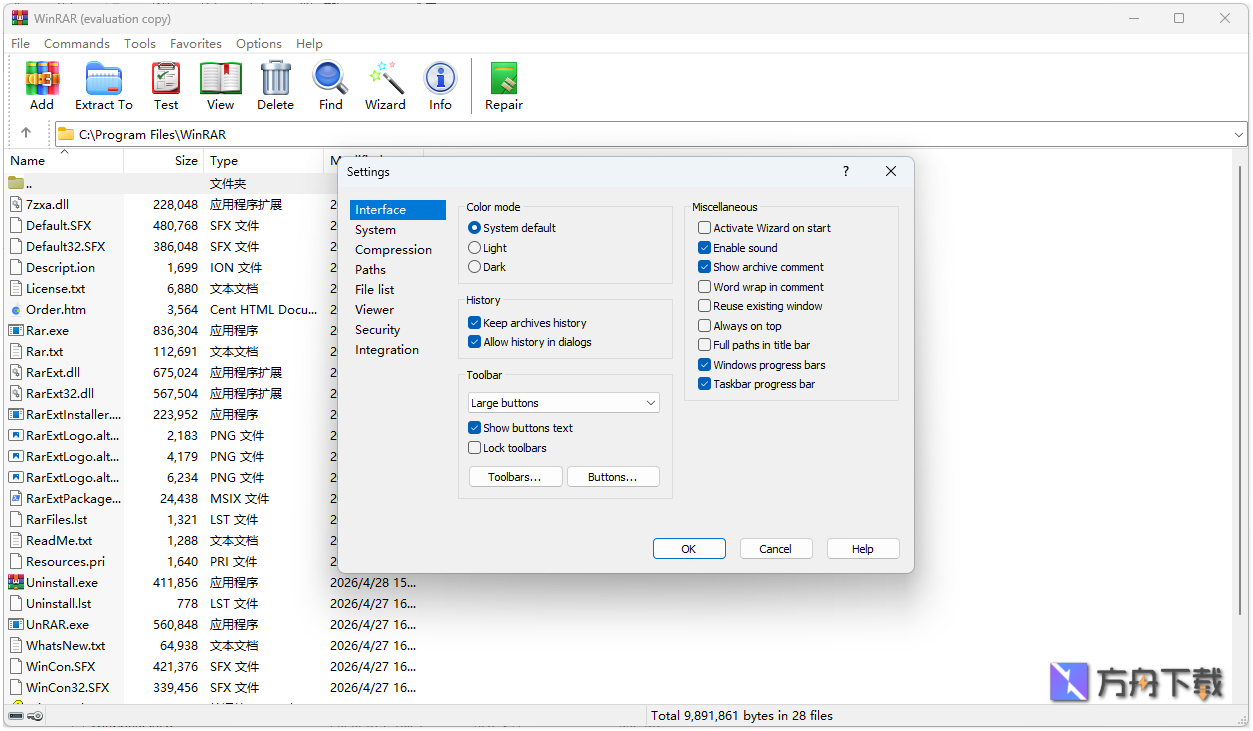This screenshot has height=731, width=1253.
Task: Click the Add archive toolbar icon
Action: coord(42,86)
